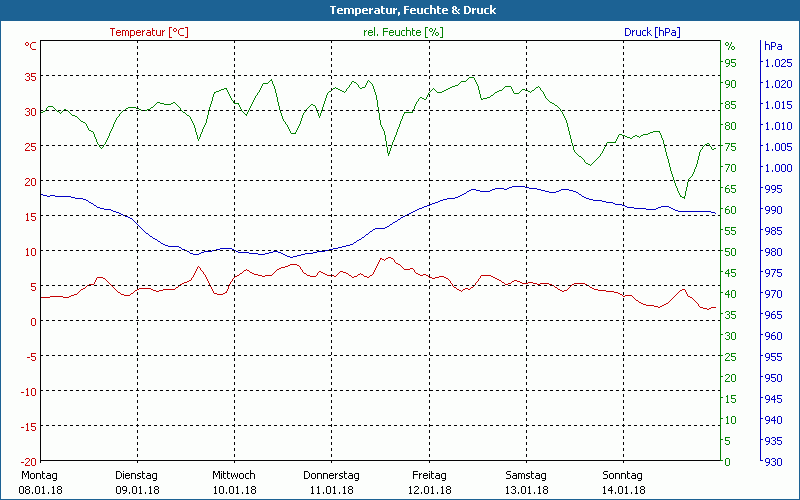The height and width of the screenshot is (500, 800).
Task: Click "1.020" on the pressure axis
Action: [779, 84]
